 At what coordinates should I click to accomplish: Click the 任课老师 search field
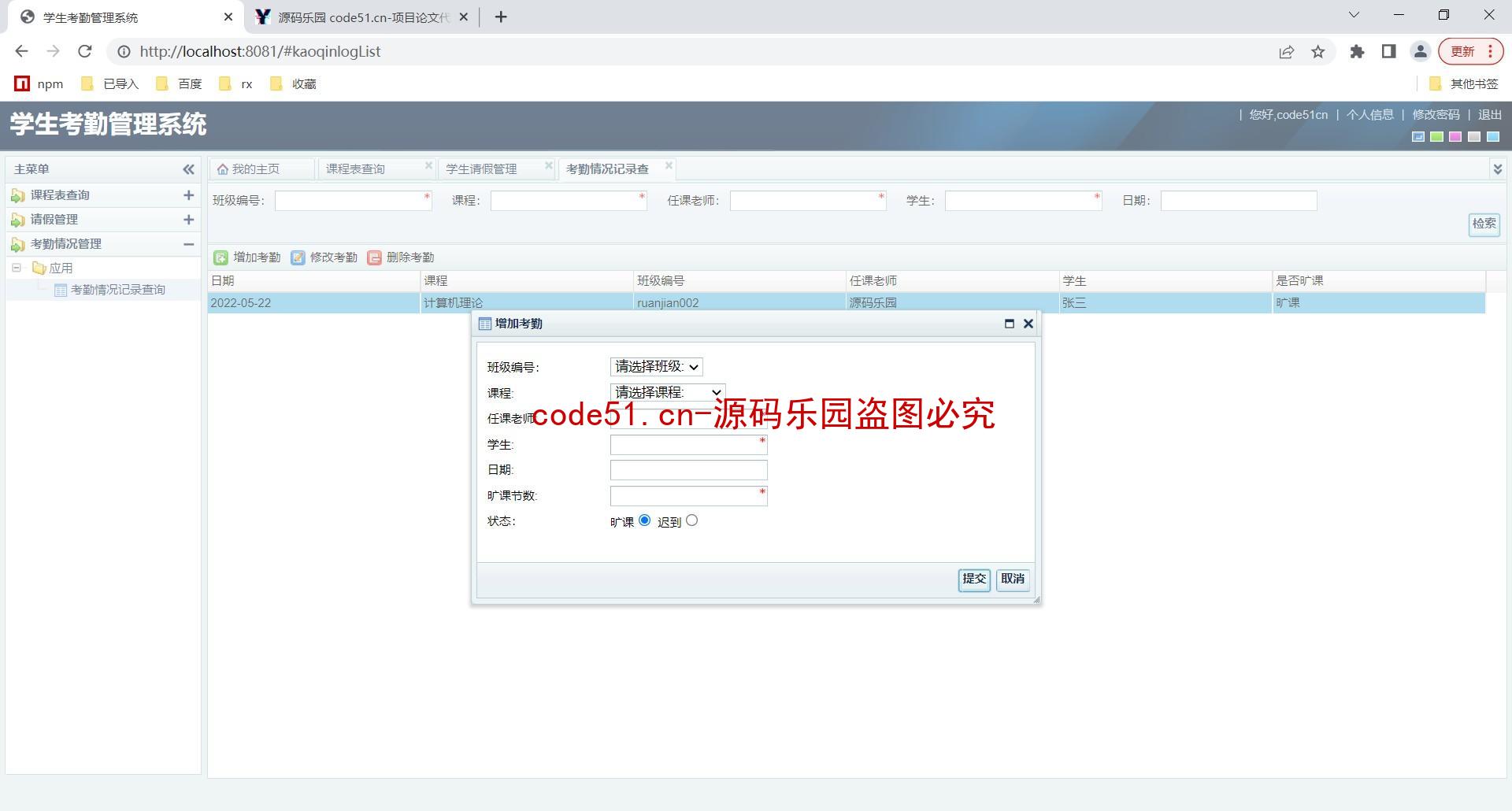click(x=808, y=201)
